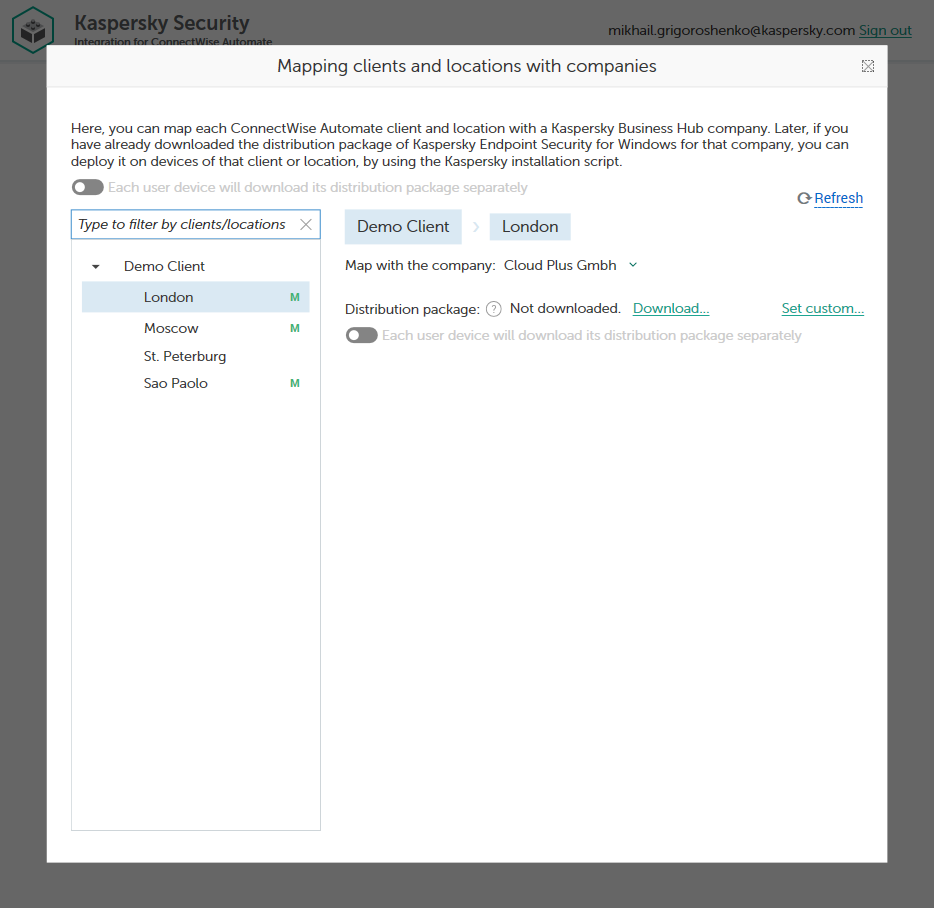Collapse the Demo Client tree node
The width and height of the screenshot is (934, 908).
coord(95,266)
